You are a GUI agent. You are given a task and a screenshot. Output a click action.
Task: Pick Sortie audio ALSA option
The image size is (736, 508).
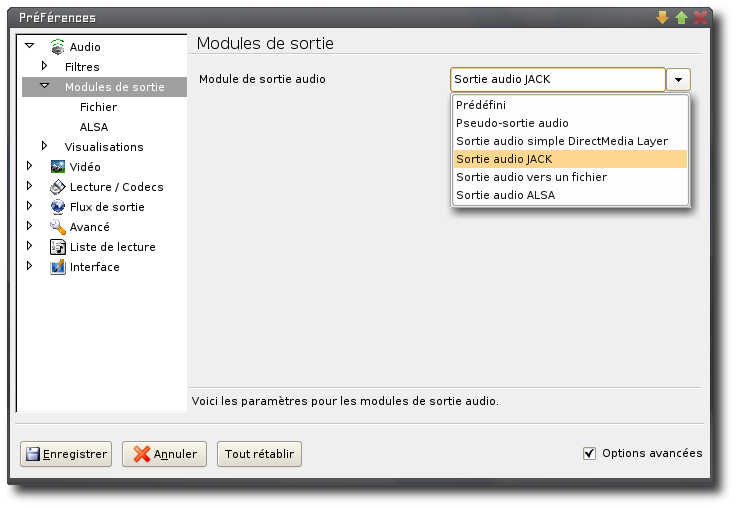(570, 195)
